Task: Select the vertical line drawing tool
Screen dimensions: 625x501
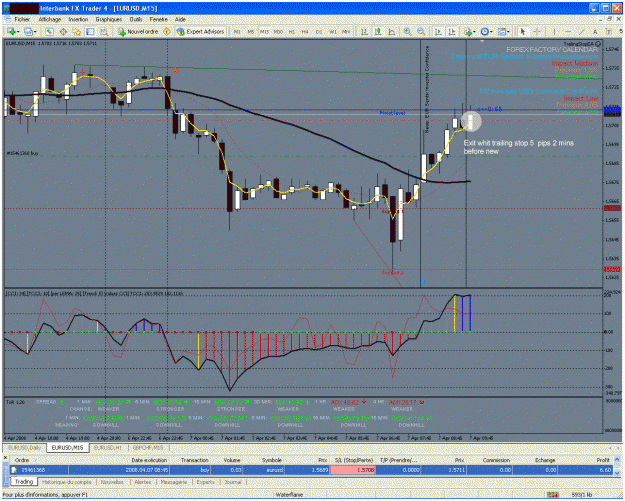Action: (554, 31)
